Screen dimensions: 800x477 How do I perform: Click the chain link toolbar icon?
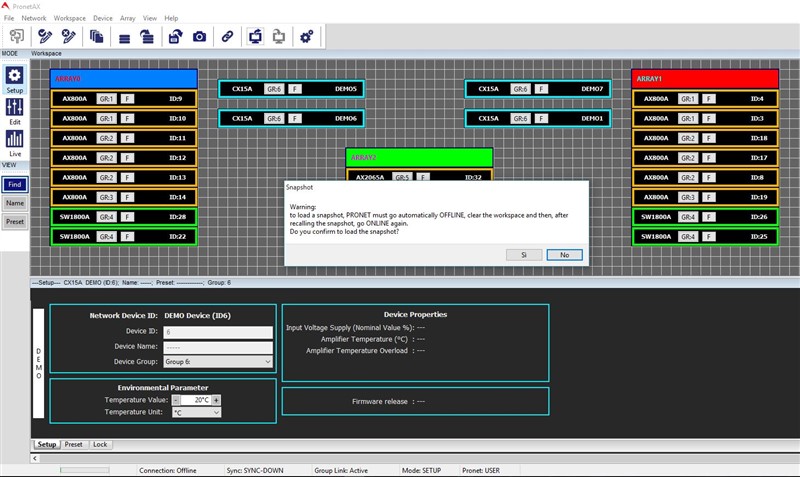(228, 36)
